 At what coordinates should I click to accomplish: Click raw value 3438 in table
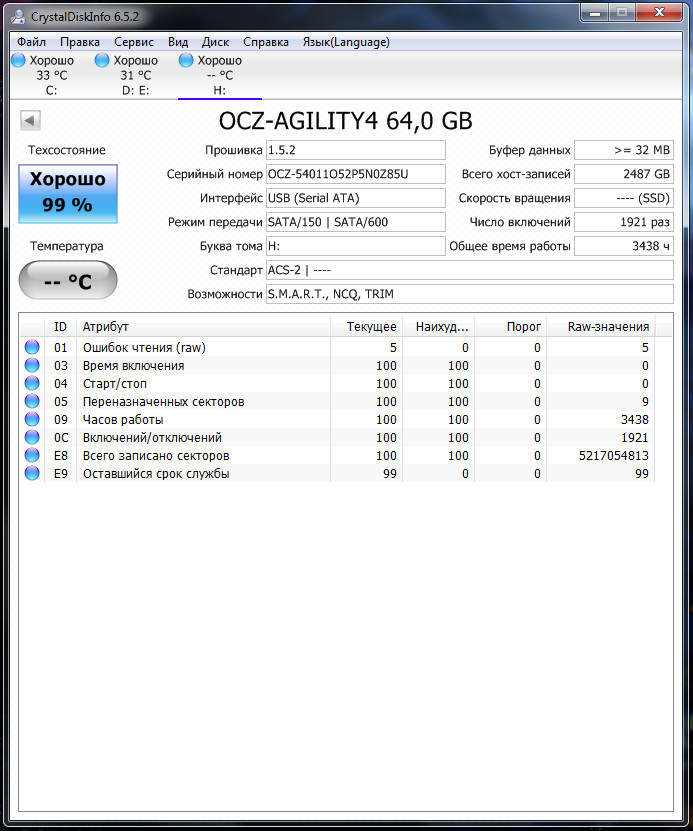634,420
